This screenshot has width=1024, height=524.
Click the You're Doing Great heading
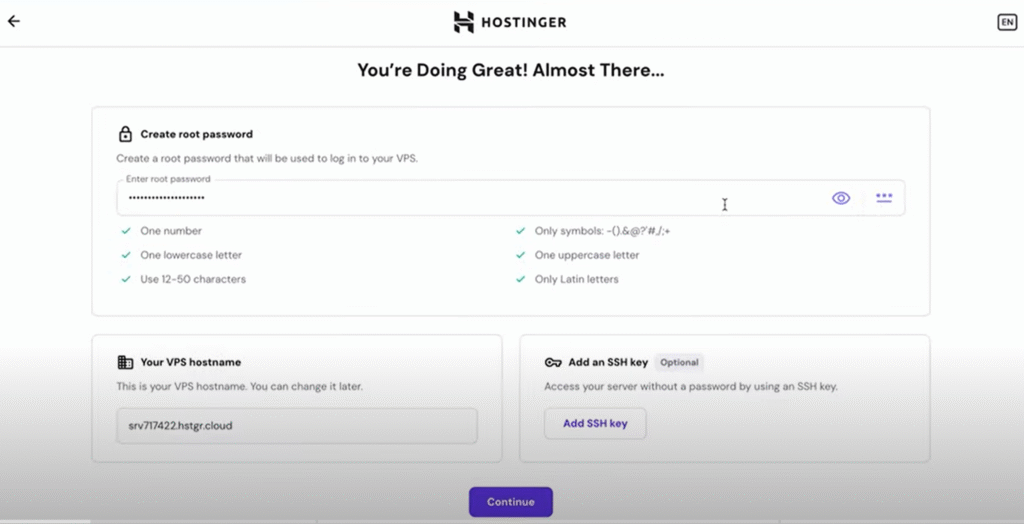click(511, 70)
